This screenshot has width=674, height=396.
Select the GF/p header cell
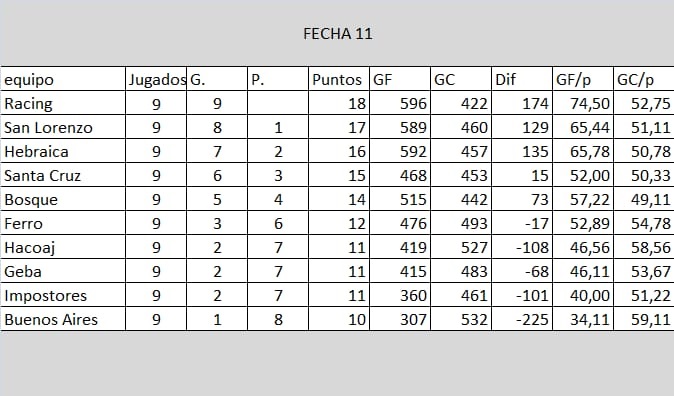(x=583, y=79)
